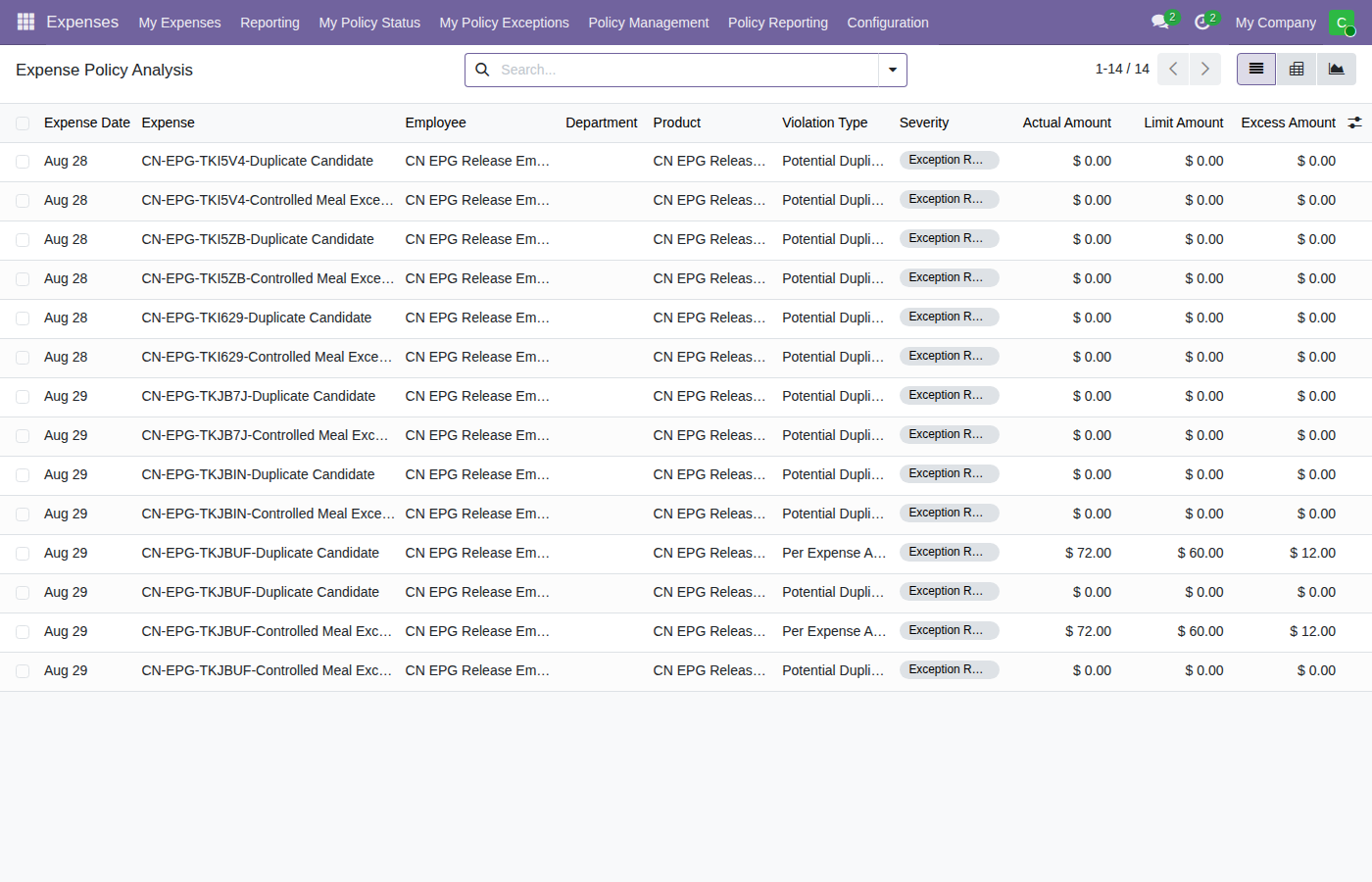Go to previous page of records
The image size is (1372, 882).
[1173, 69]
